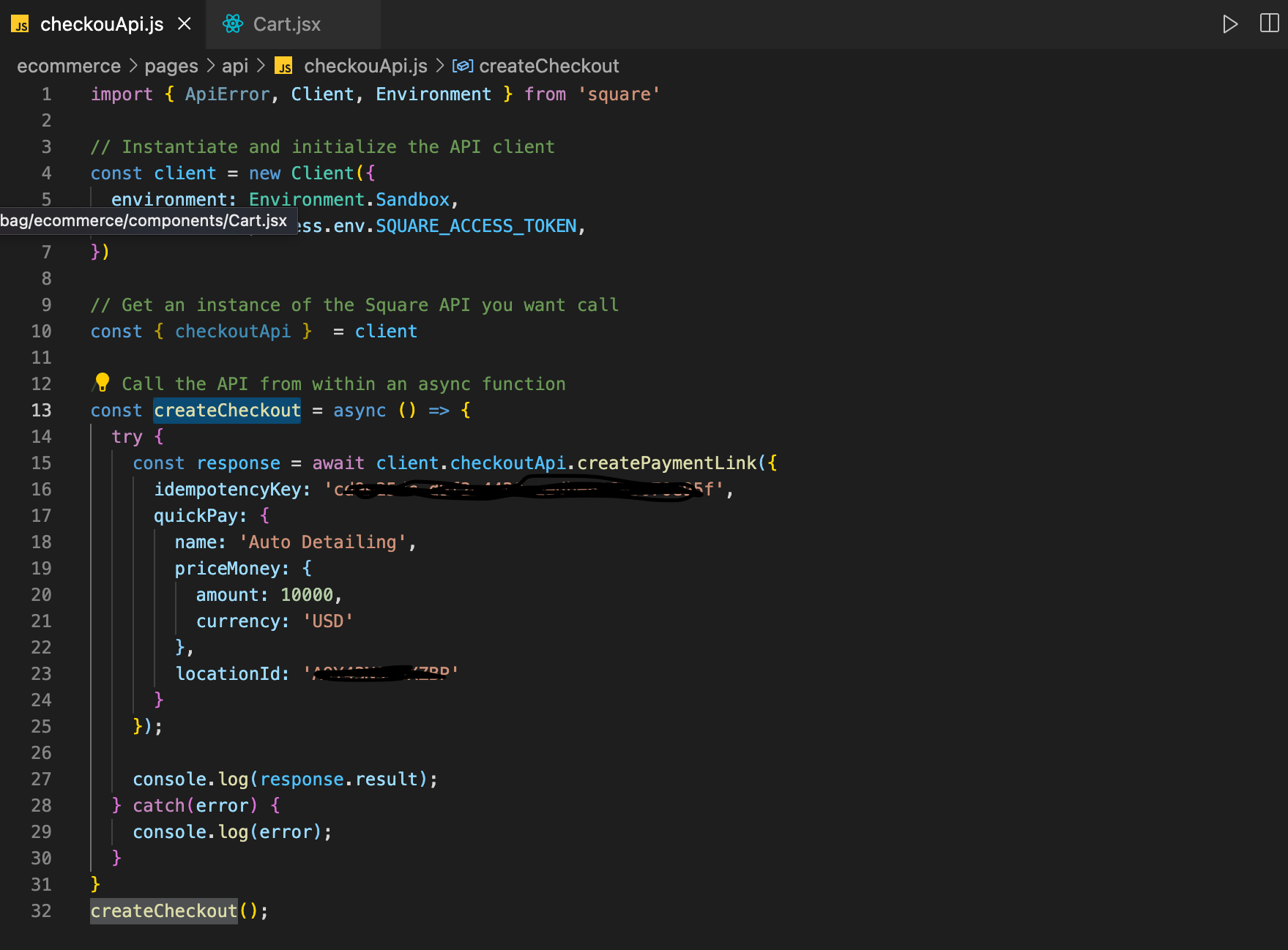Screen dimensions: 1288x950
Task: Switch to the Cart.jsx tab
Action: pos(286,24)
